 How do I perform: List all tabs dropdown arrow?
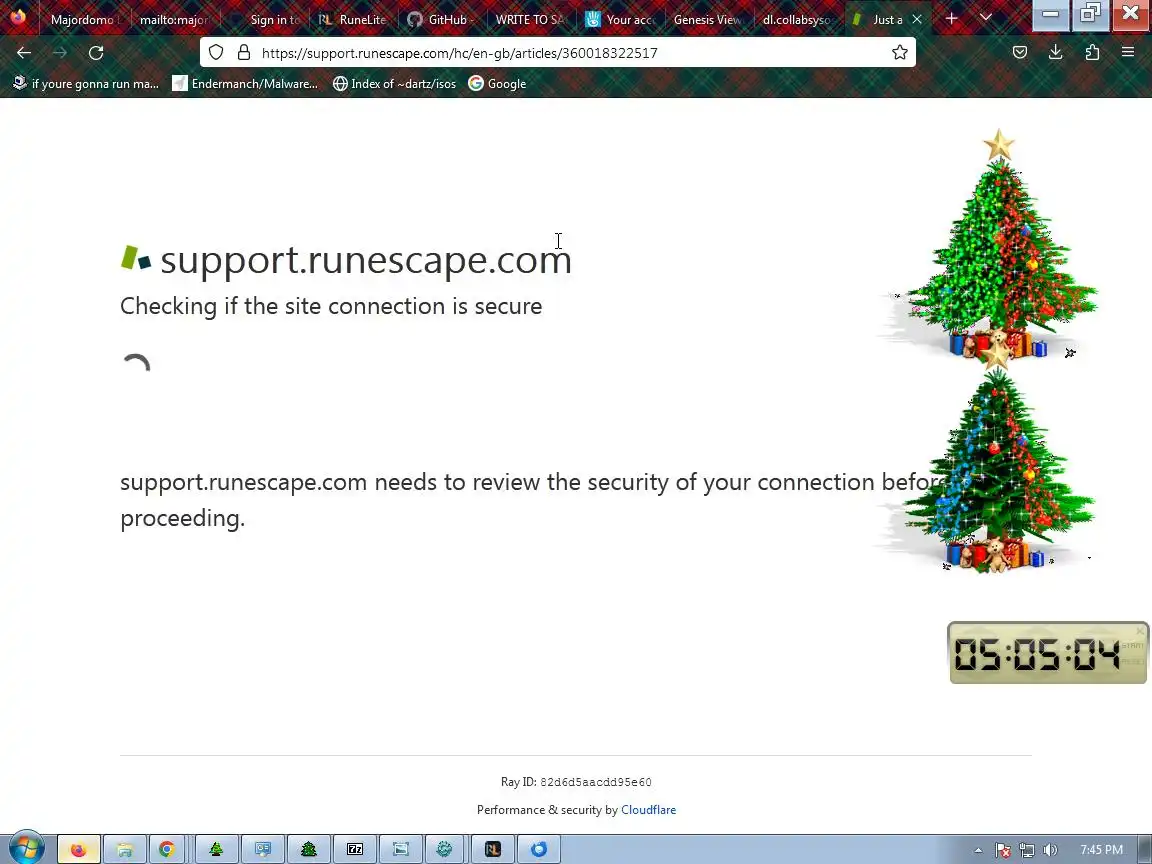(986, 19)
